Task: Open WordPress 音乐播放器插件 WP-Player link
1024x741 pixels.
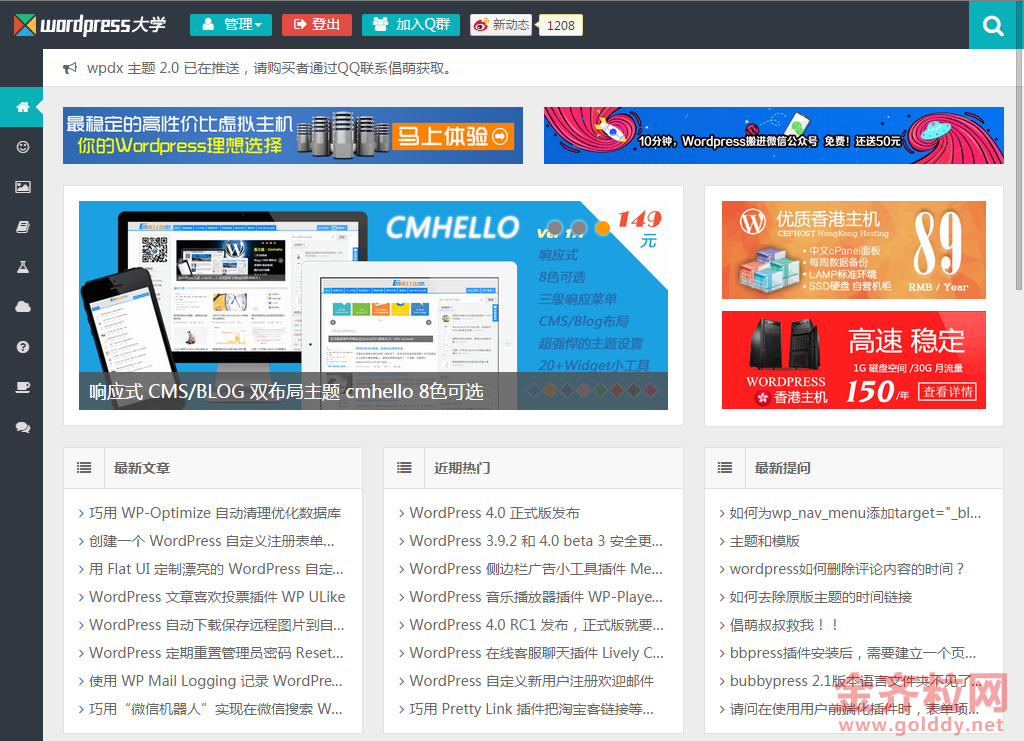Action: coord(536,597)
